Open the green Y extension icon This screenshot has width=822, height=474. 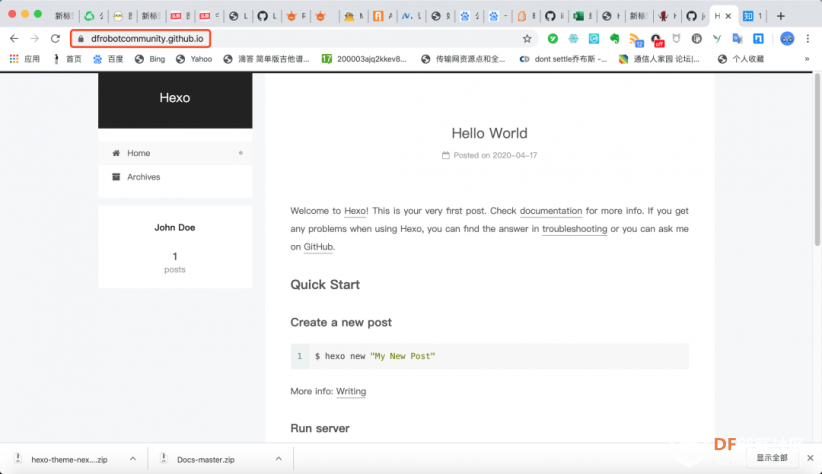(553, 38)
